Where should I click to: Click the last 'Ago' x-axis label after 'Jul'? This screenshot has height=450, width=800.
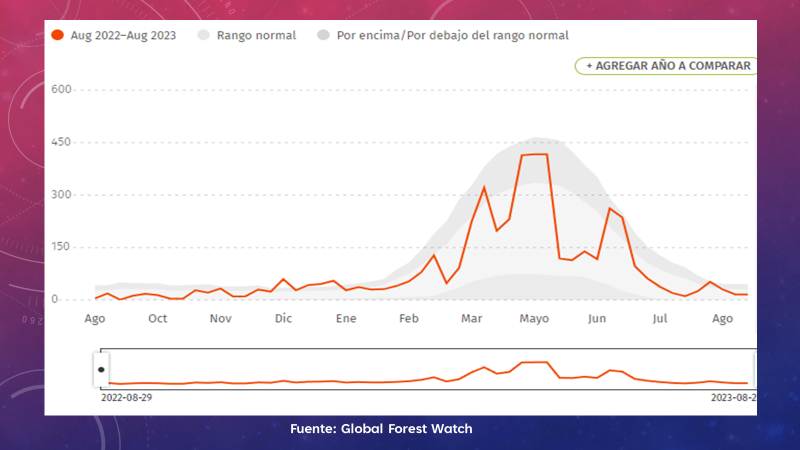[722, 318]
